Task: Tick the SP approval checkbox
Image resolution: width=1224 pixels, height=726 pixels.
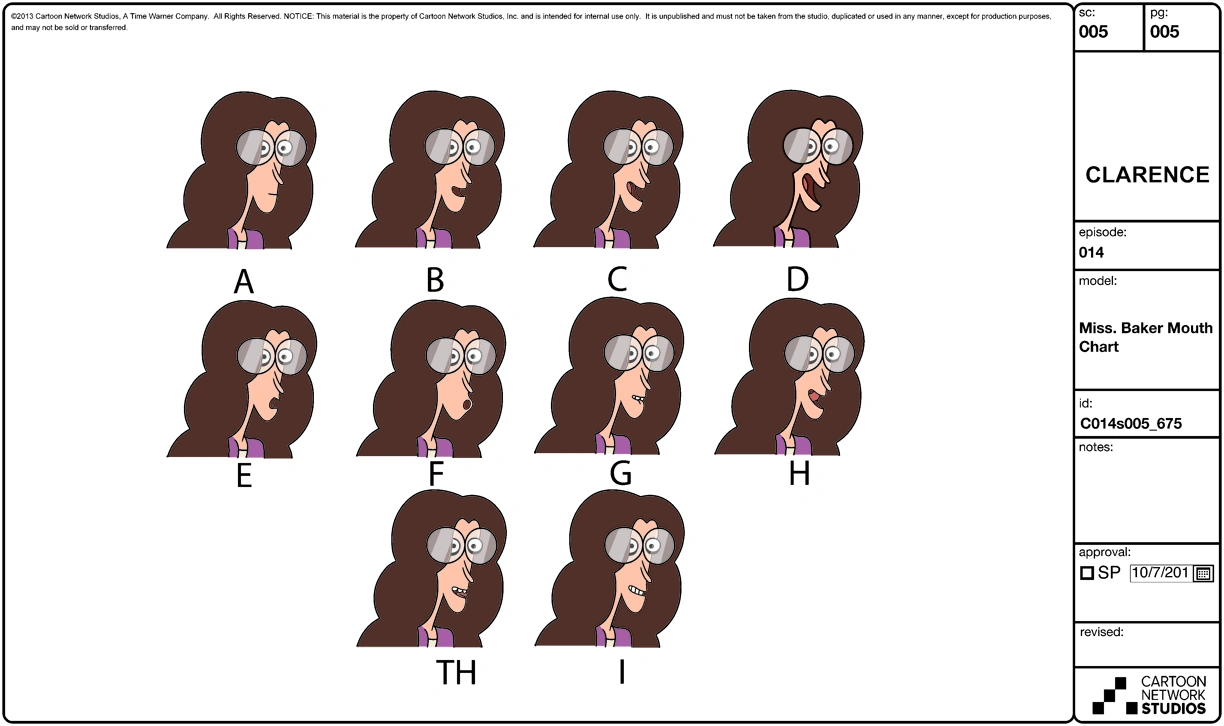Action: pos(1087,574)
